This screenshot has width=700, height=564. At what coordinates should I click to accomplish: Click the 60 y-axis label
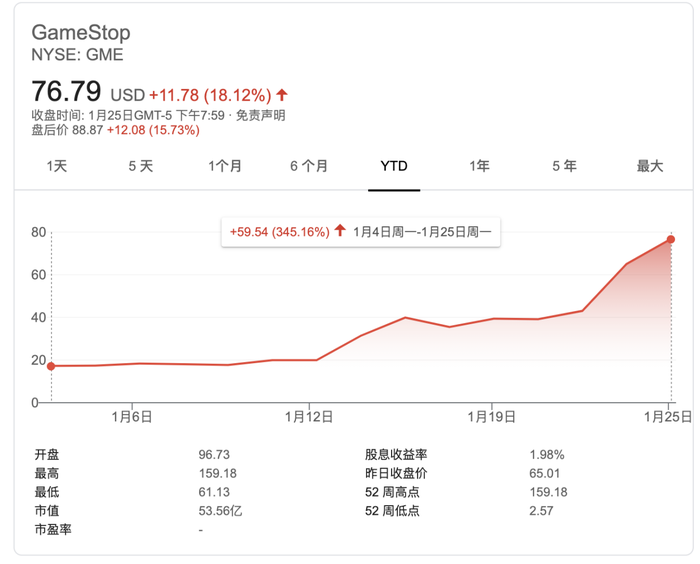(38, 275)
